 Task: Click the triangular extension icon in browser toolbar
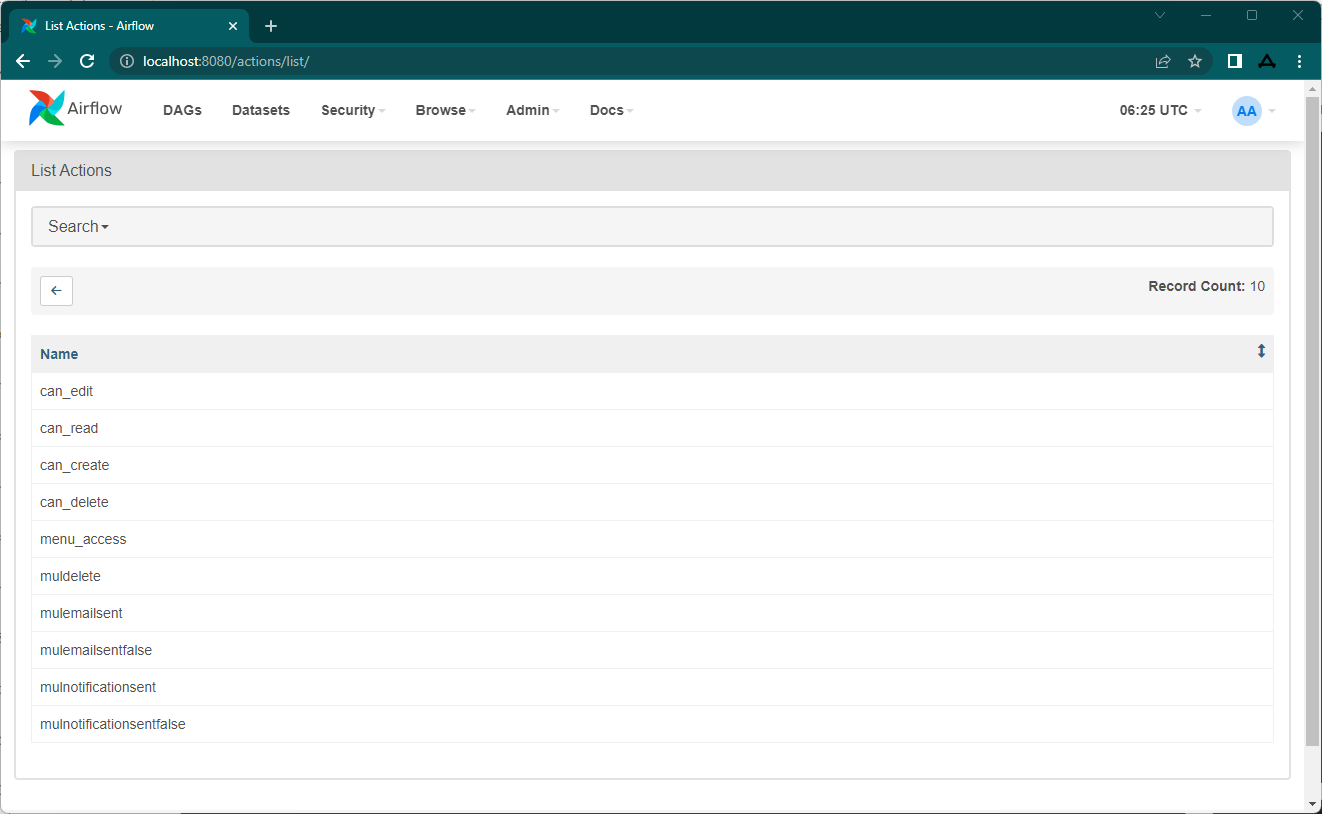(1267, 61)
